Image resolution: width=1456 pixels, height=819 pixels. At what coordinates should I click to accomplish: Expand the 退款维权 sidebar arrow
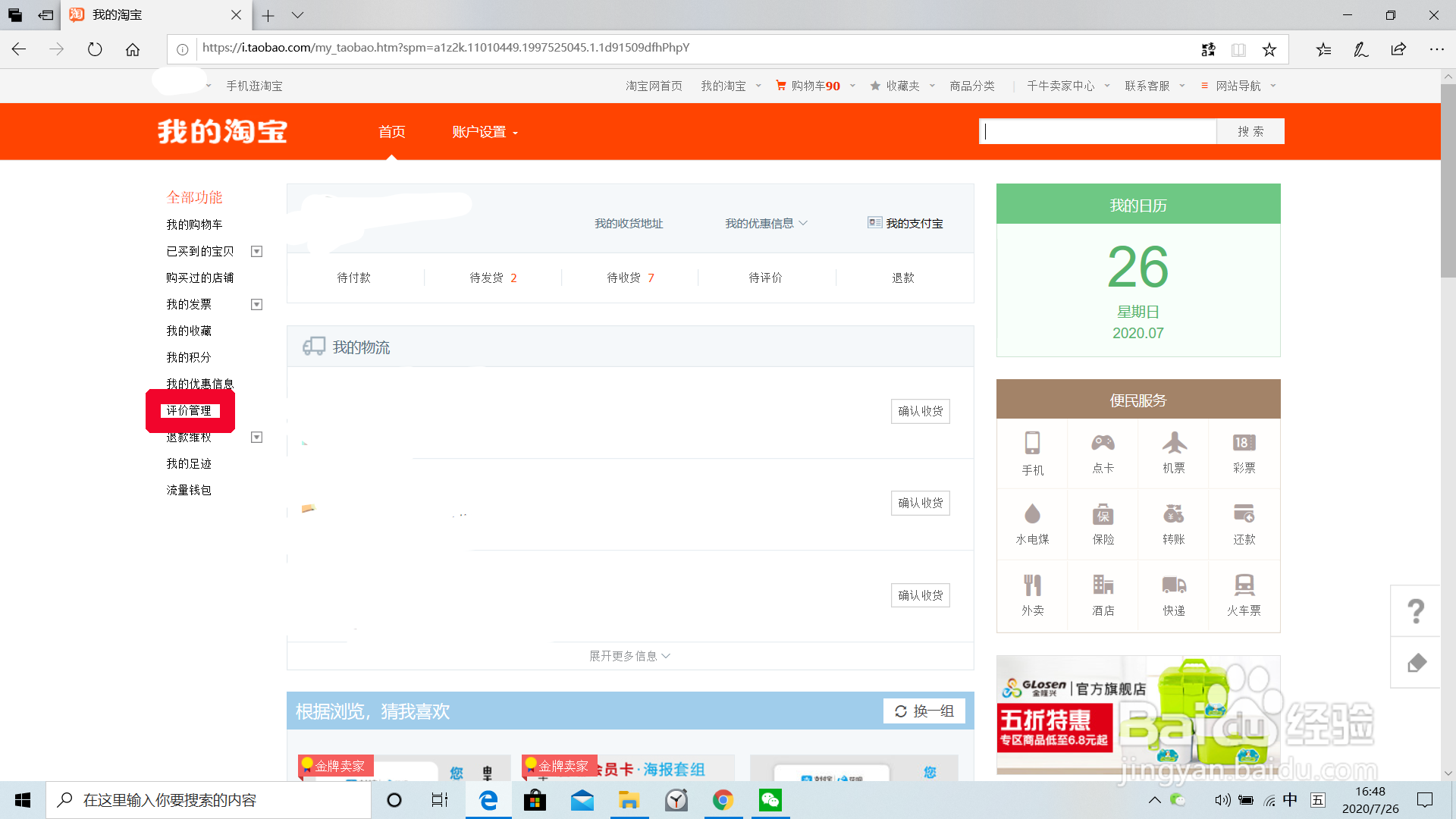256,438
